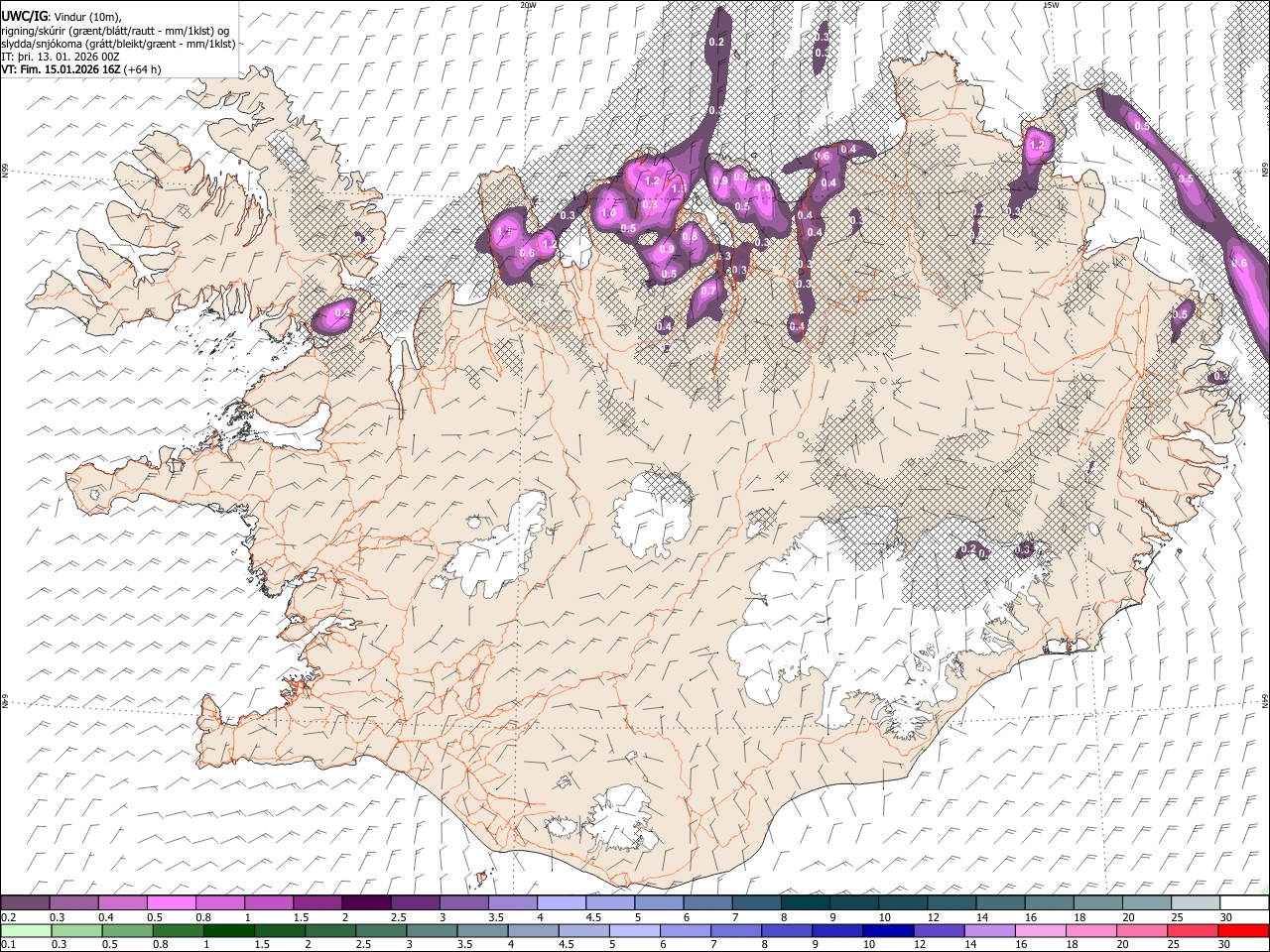1270x952 pixels.
Task: Pick upper scale swatch starting at 18
Action: click(1098, 903)
